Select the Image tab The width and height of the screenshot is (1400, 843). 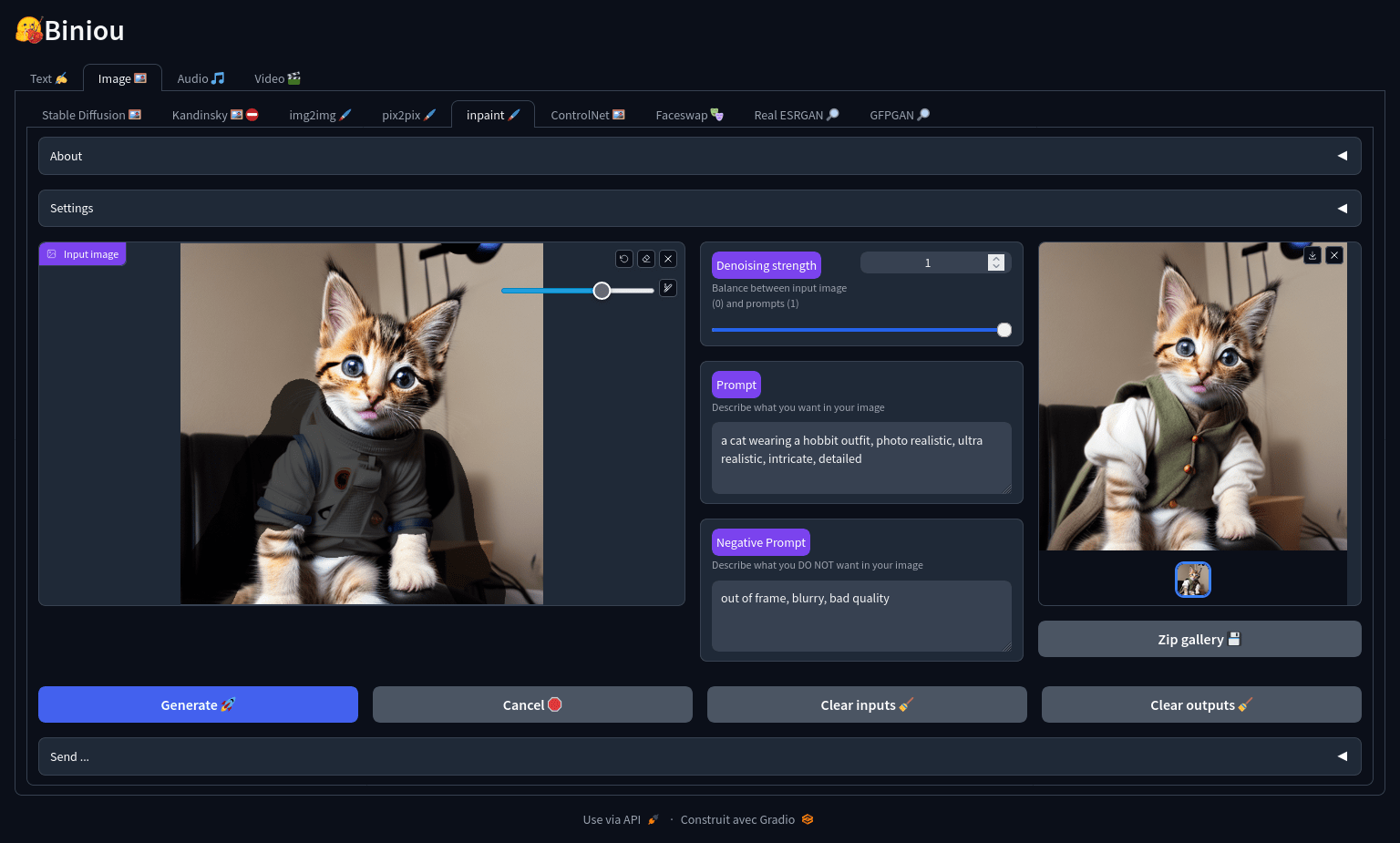coord(122,78)
